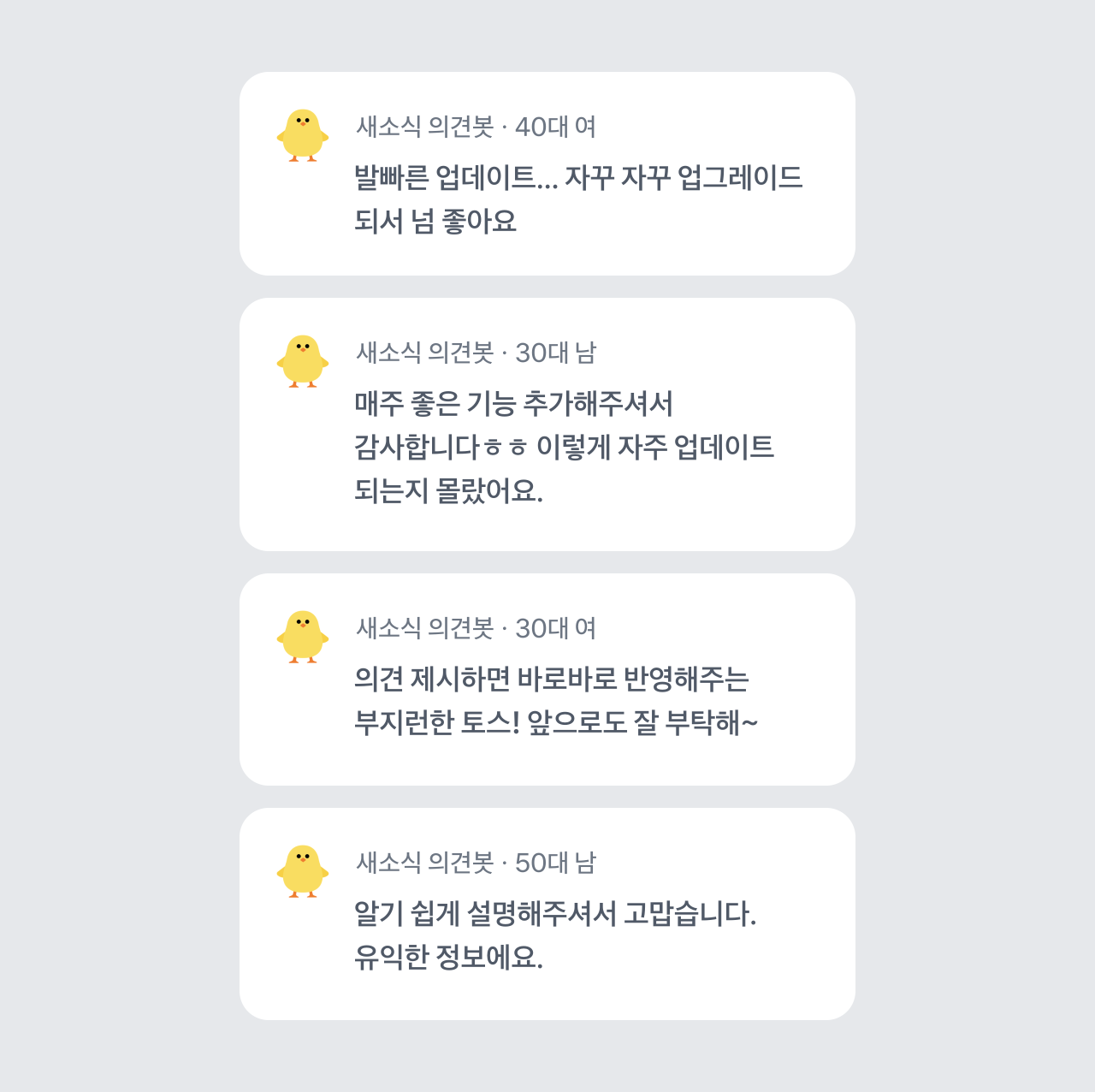This screenshot has width=1095, height=1092.
Task: Click the line '알기 쉽게 설명해주셔서 고맙습니다.'
Action: pos(555,914)
